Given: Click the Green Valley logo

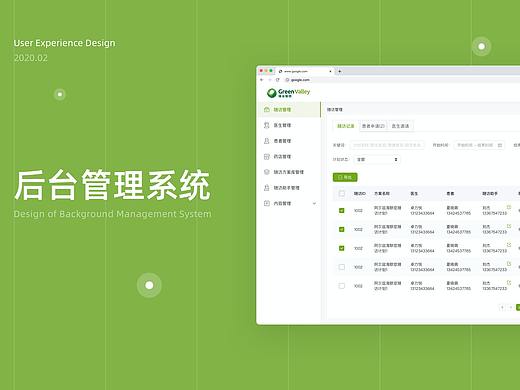Looking at the screenshot, I should coord(288,93).
